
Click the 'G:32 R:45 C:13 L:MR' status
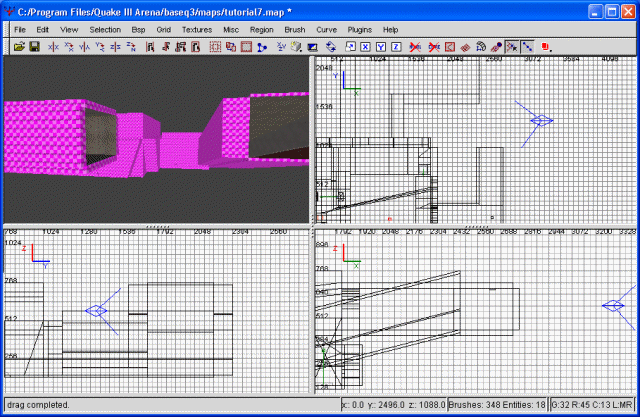coord(592,405)
